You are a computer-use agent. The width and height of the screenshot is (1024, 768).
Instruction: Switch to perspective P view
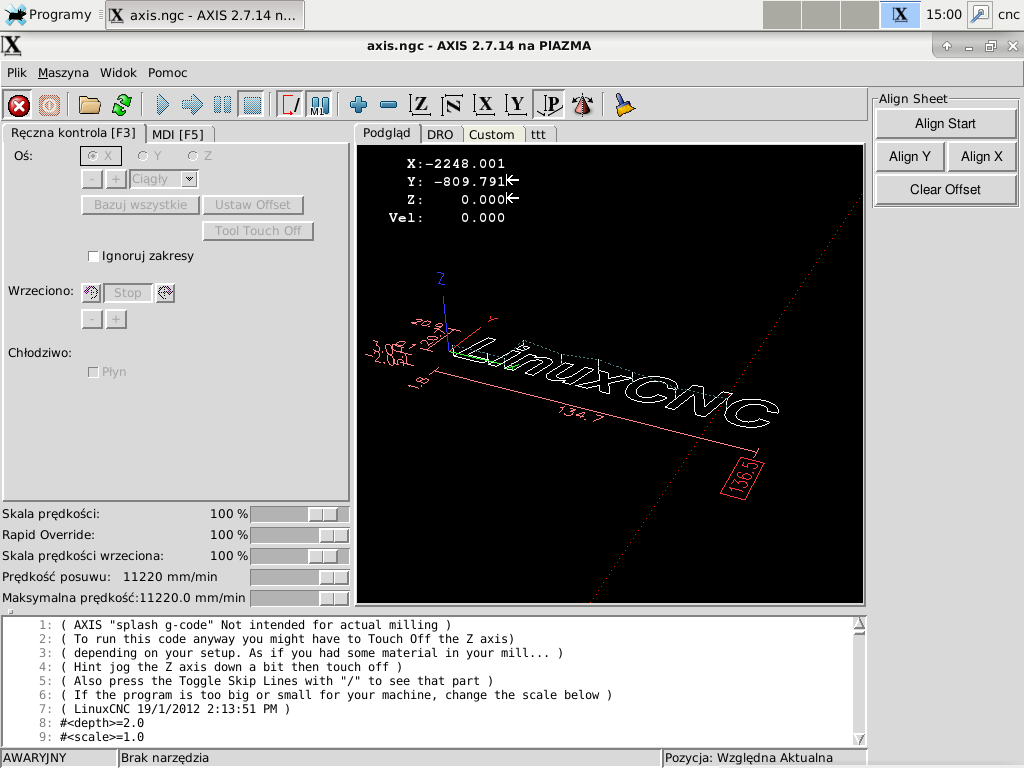coord(549,104)
